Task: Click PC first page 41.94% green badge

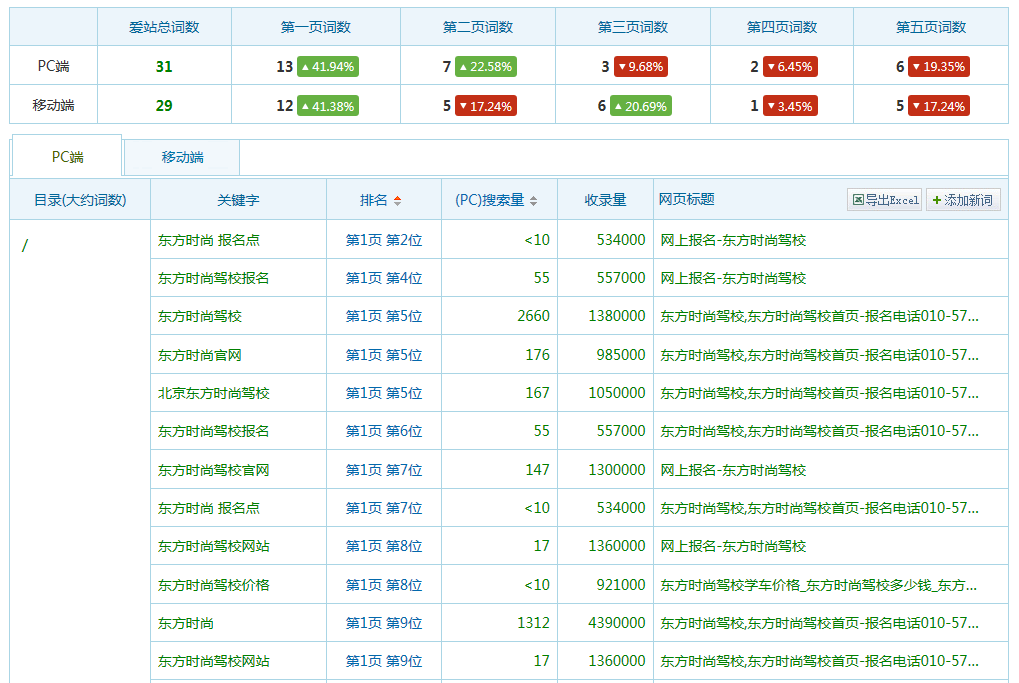Action: click(x=327, y=67)
